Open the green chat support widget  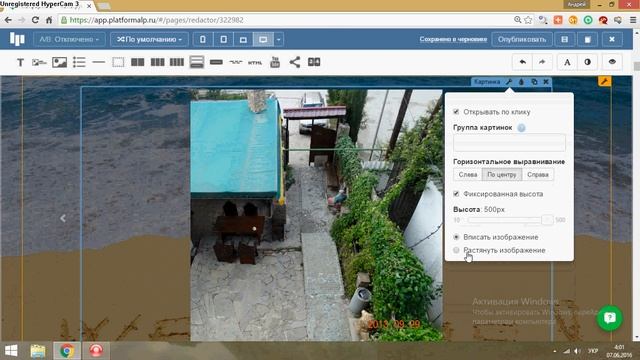609,318
